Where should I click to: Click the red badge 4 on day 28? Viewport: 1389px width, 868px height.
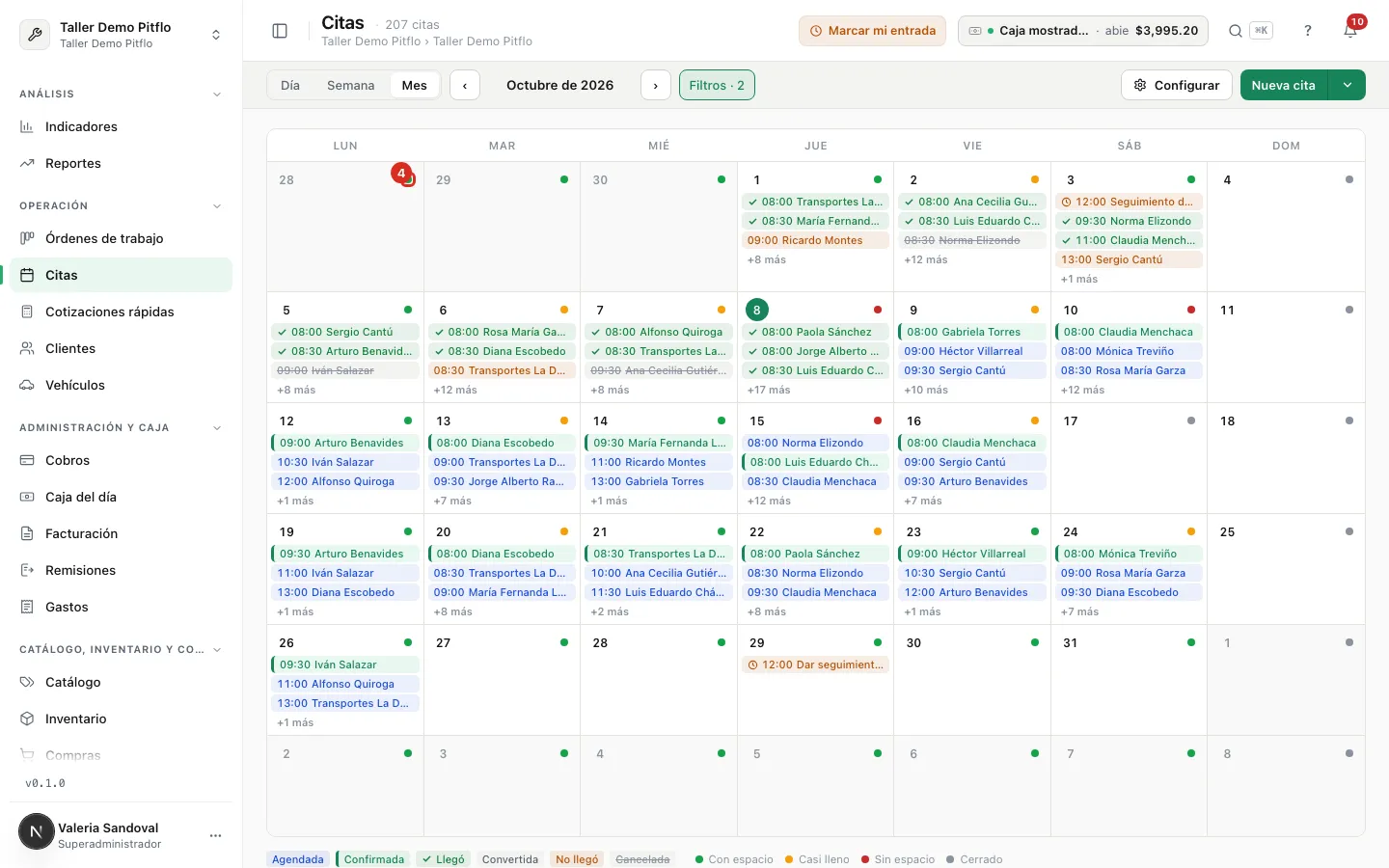coord(401,174)
